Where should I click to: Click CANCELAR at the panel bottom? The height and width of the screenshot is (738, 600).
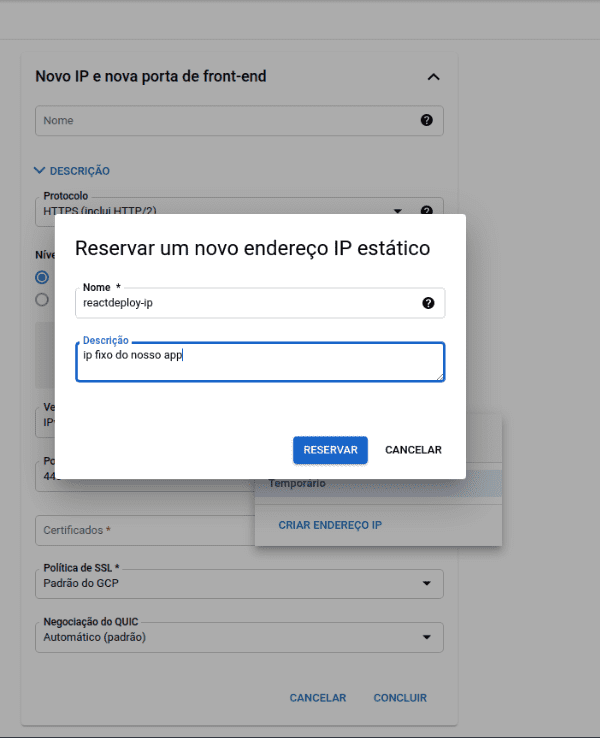coord(317,698)
